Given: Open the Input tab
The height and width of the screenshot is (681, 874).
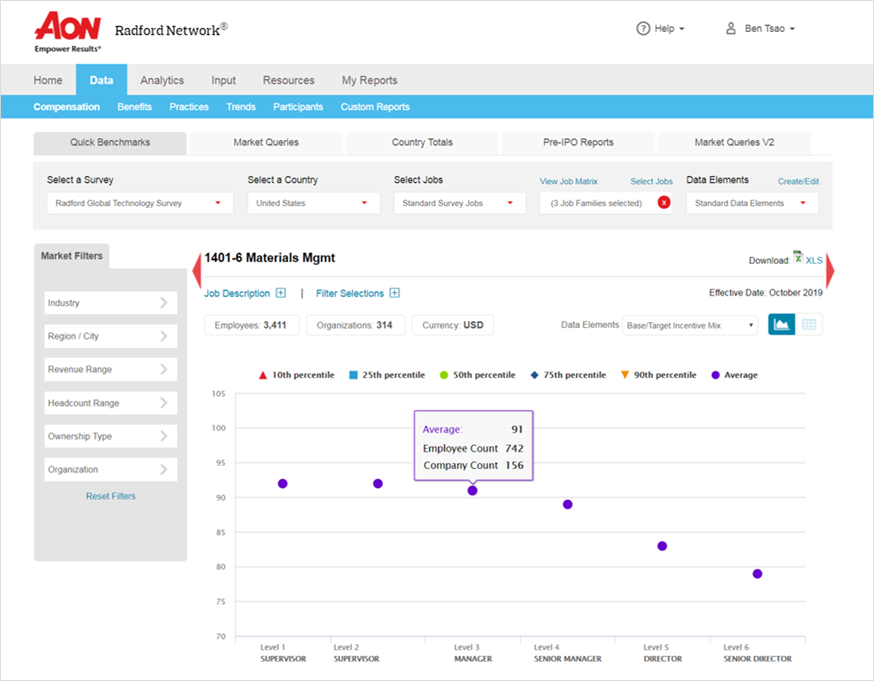Looking at the screenshot, I should 224,80.
